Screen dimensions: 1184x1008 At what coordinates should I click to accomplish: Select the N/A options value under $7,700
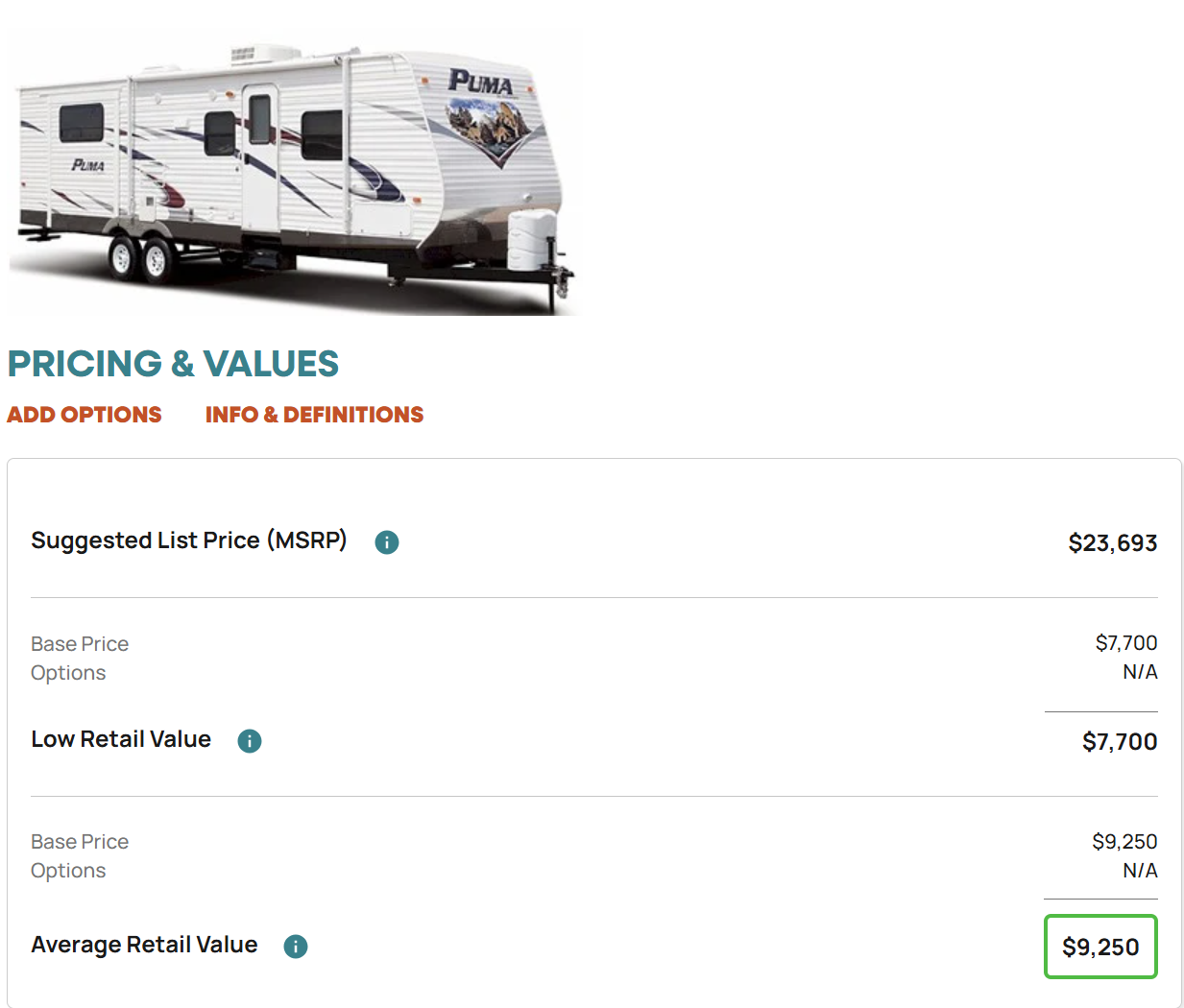tap(1140, 672)
